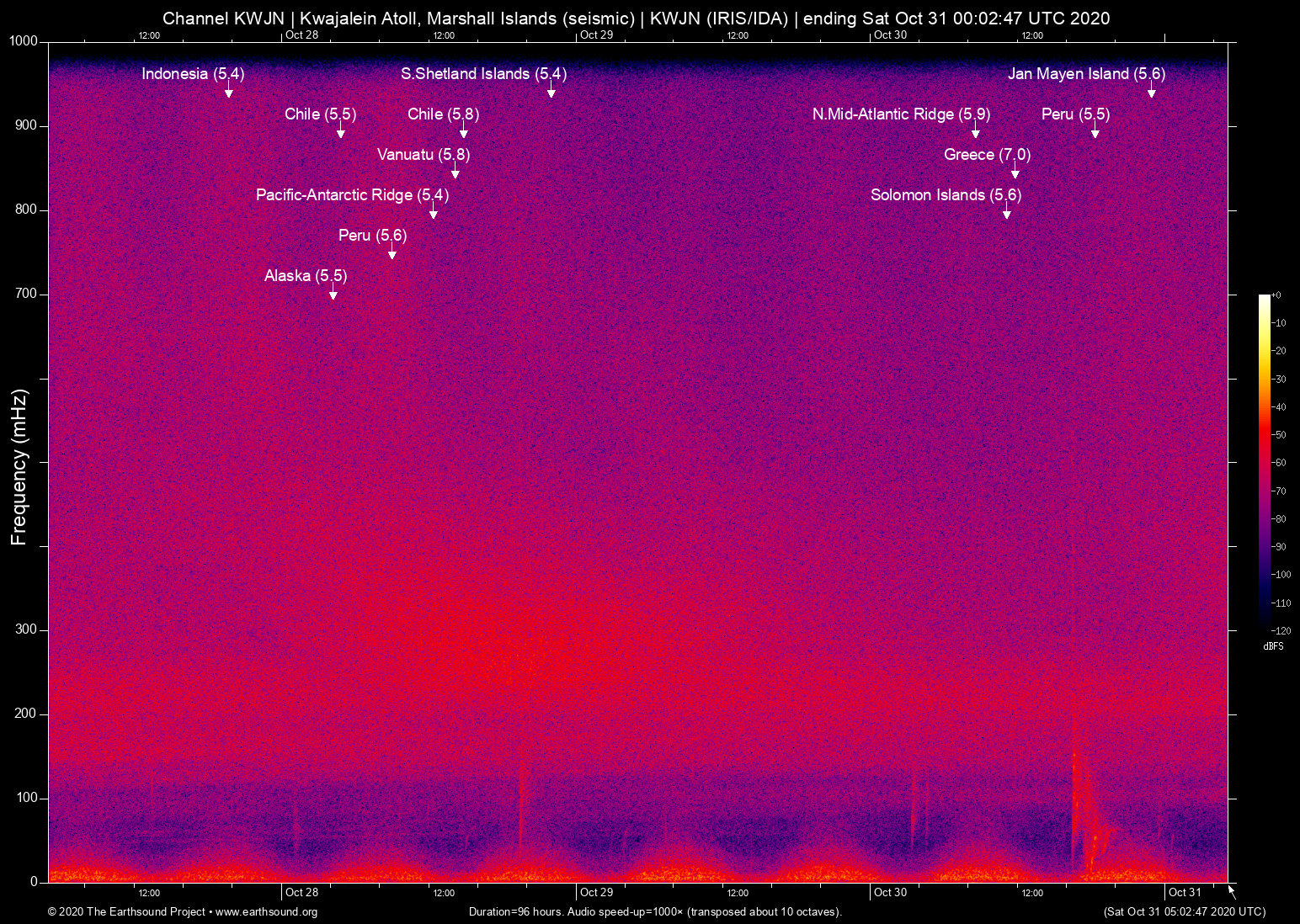Click the Oct 31 date on bottom axis
This screenshot has width=1300, height=924.
click(1184, 892)
